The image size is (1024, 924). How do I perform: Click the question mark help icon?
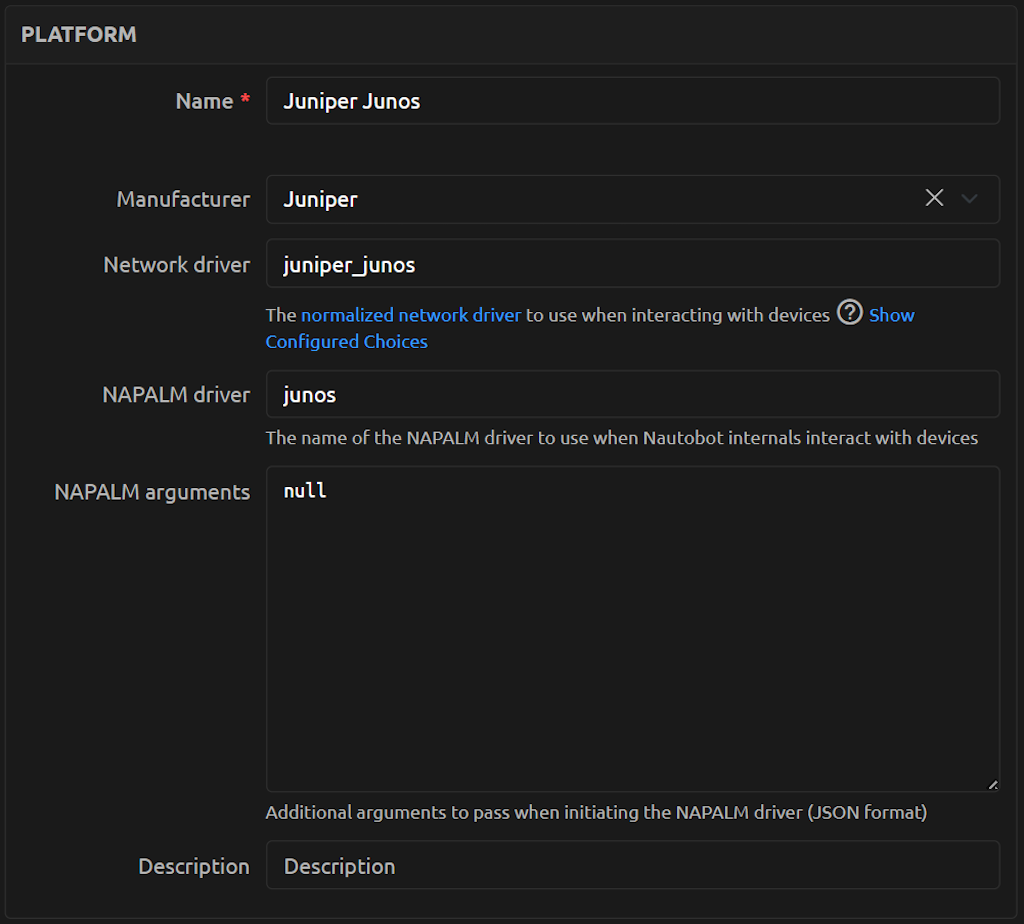coord(849,314)
